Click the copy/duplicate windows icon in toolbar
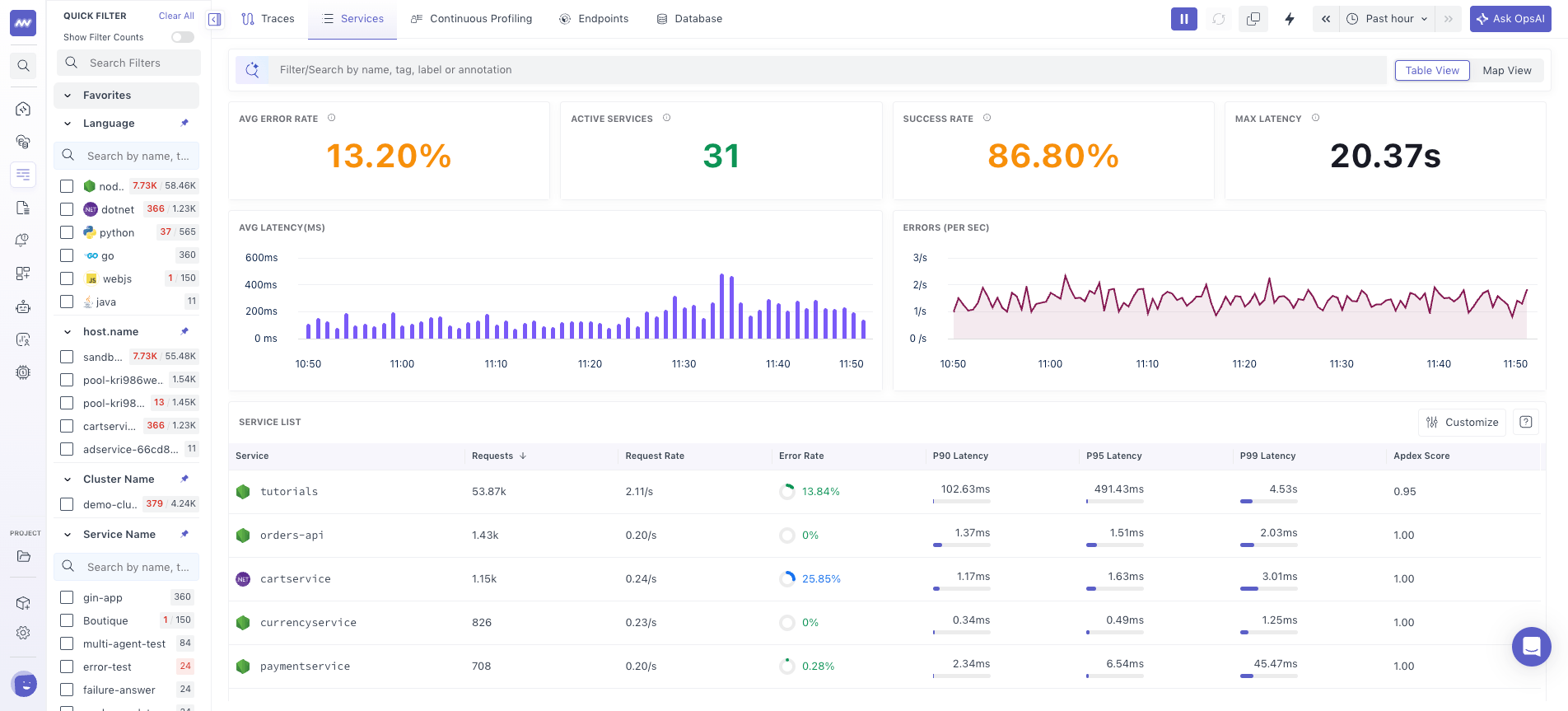Screen dimensions: 1568x711 (x=1253, y=19)
